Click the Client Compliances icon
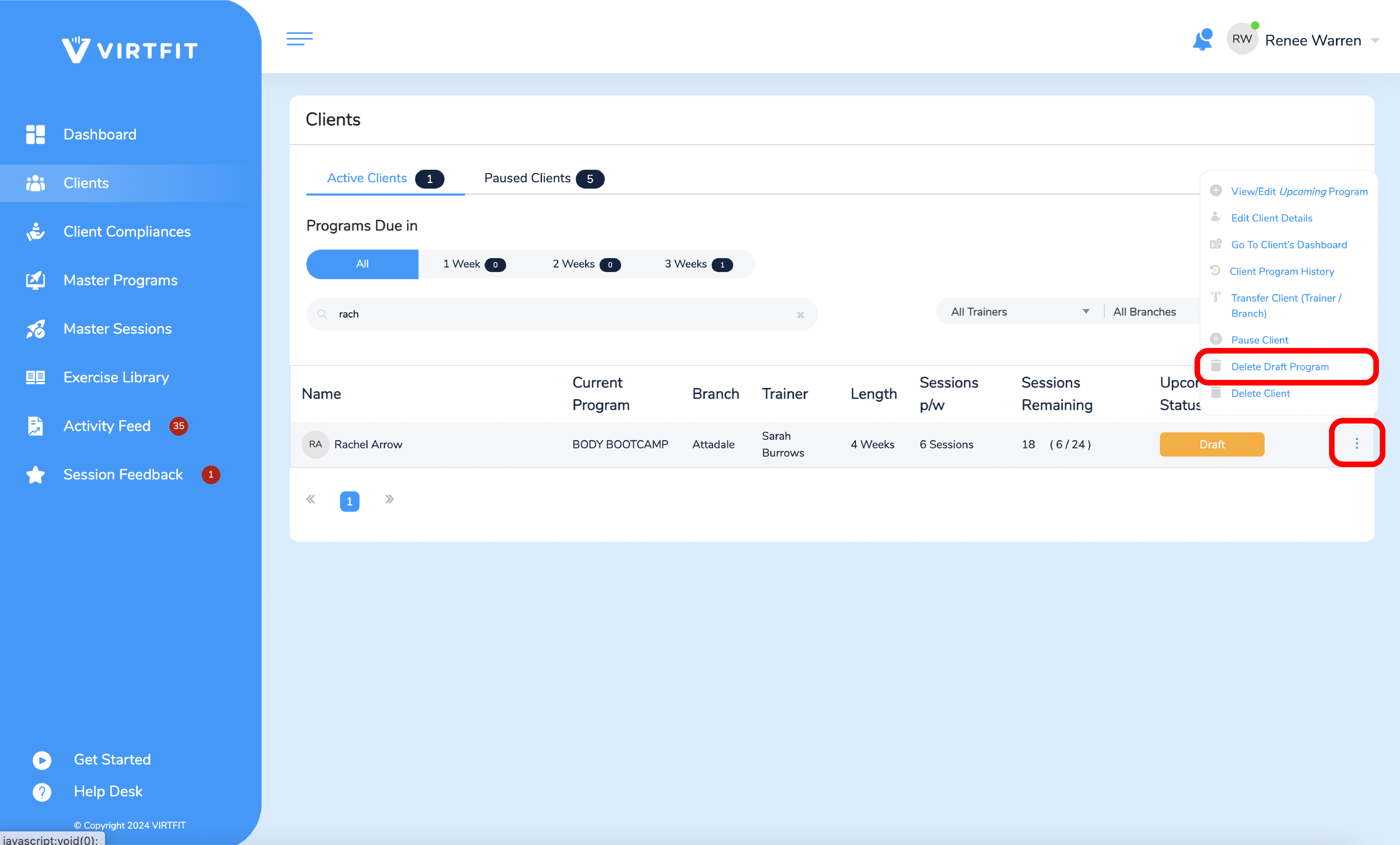 35,231
